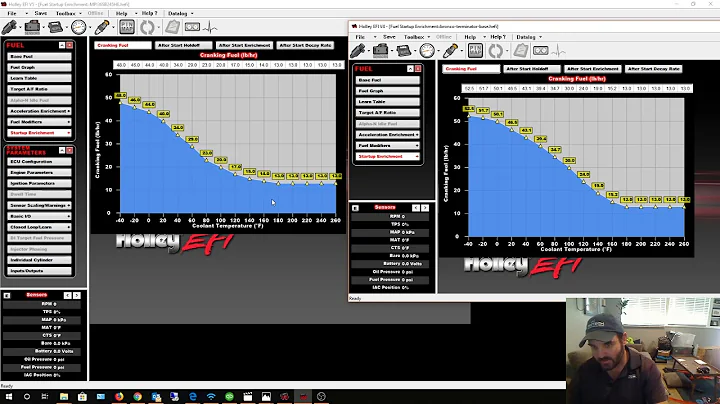Open Toolbox menu in right window
Viewport: 720px width, 404px height.
point(414,37)
